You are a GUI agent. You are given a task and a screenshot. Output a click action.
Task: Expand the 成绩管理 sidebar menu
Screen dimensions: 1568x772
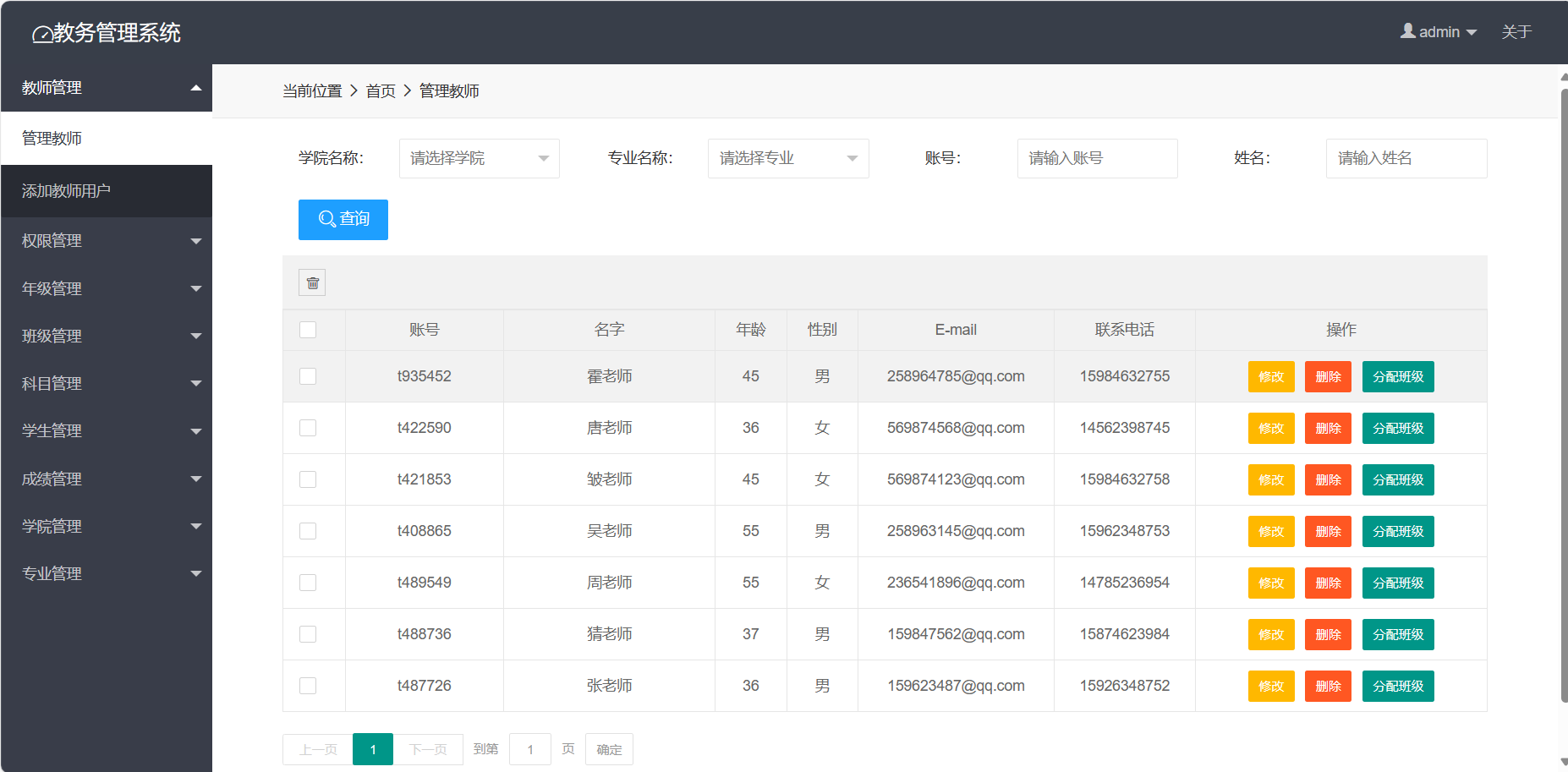tap(107, 479)
